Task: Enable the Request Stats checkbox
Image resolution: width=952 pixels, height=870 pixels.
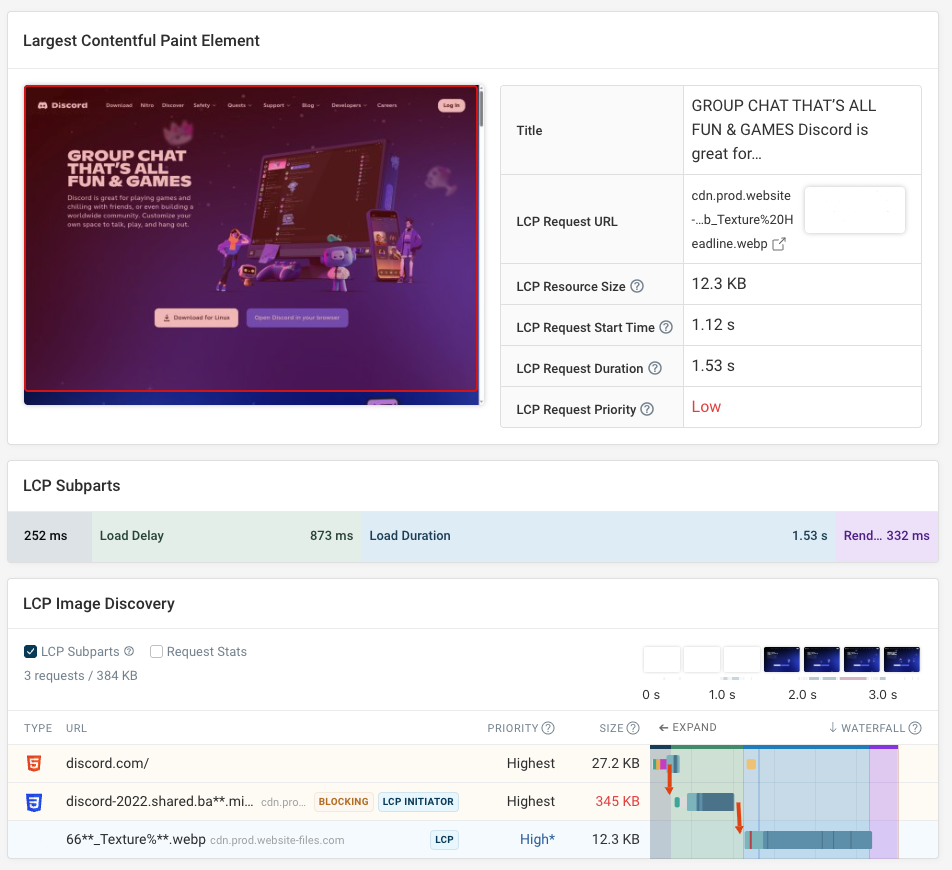Action: (156, 651)
